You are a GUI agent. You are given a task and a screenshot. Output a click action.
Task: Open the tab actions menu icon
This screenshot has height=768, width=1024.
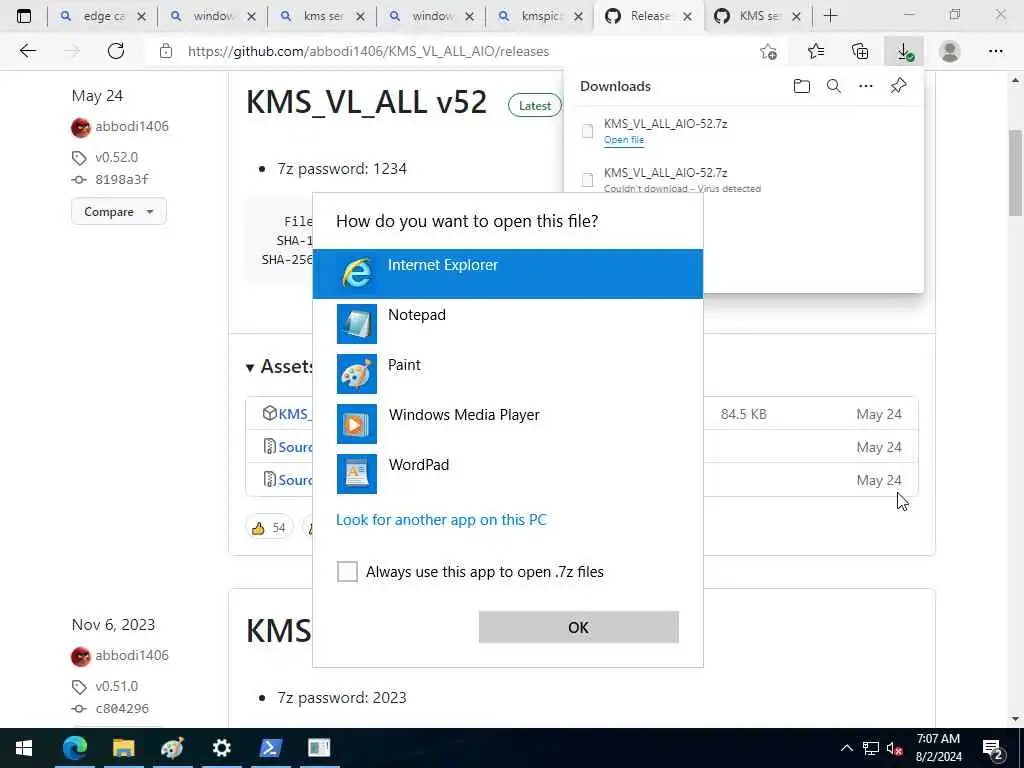[x=24, y=16]
